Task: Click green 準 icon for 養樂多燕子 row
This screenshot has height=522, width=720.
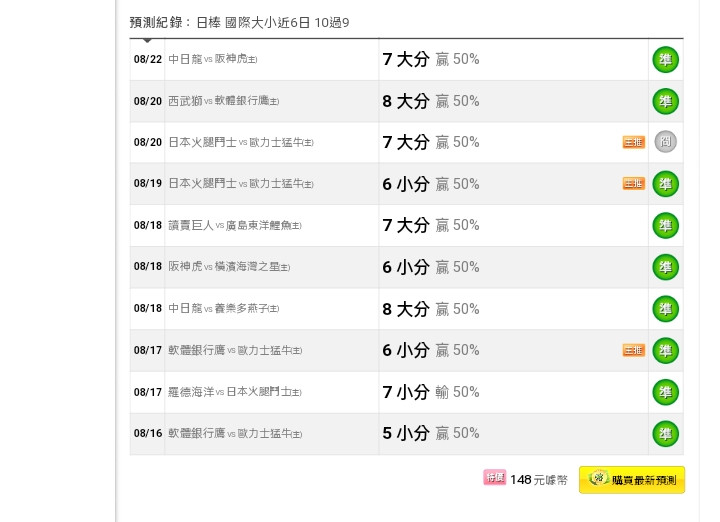Action: (665, 309)
